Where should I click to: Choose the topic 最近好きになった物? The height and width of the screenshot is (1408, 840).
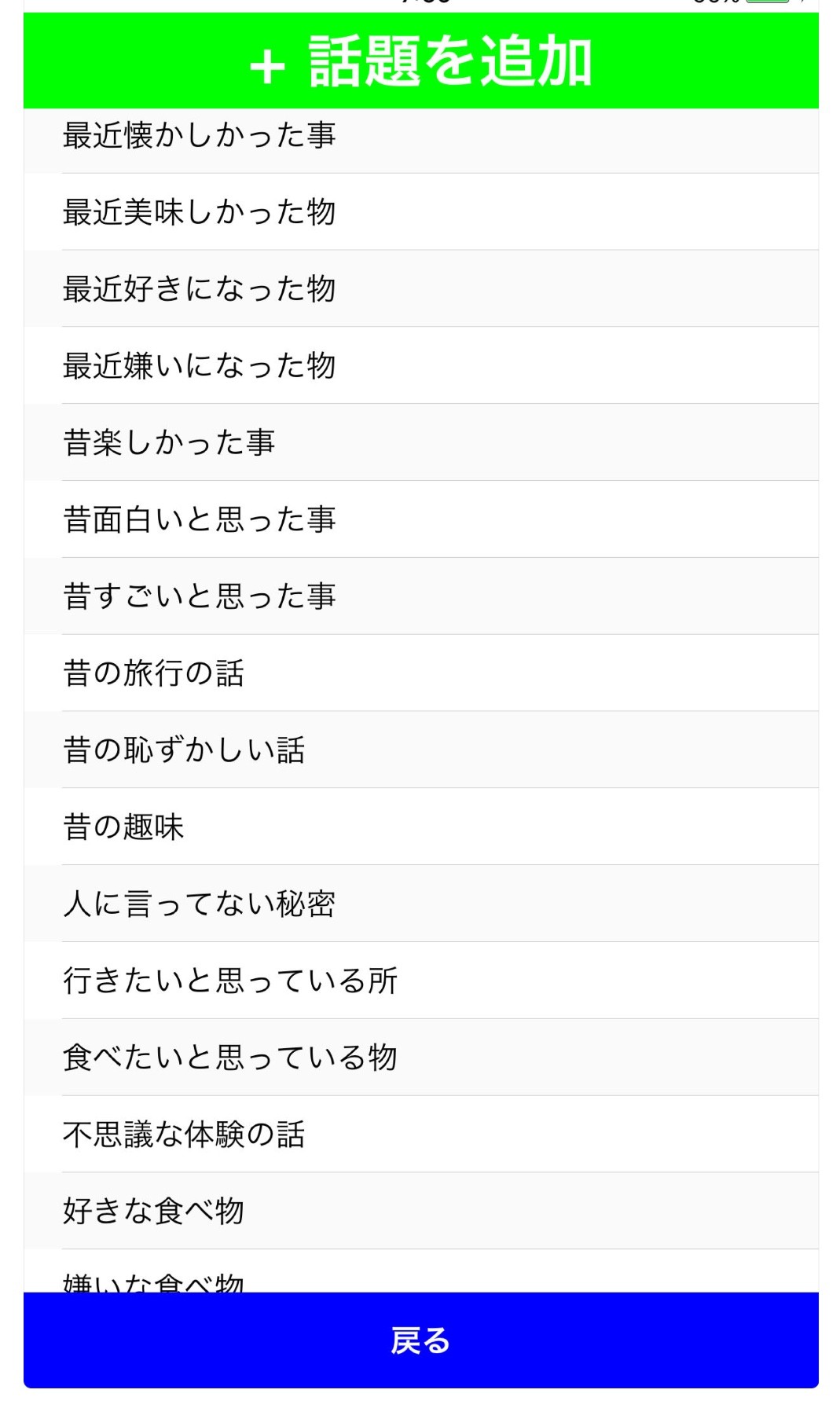click(x=200, y=288)
